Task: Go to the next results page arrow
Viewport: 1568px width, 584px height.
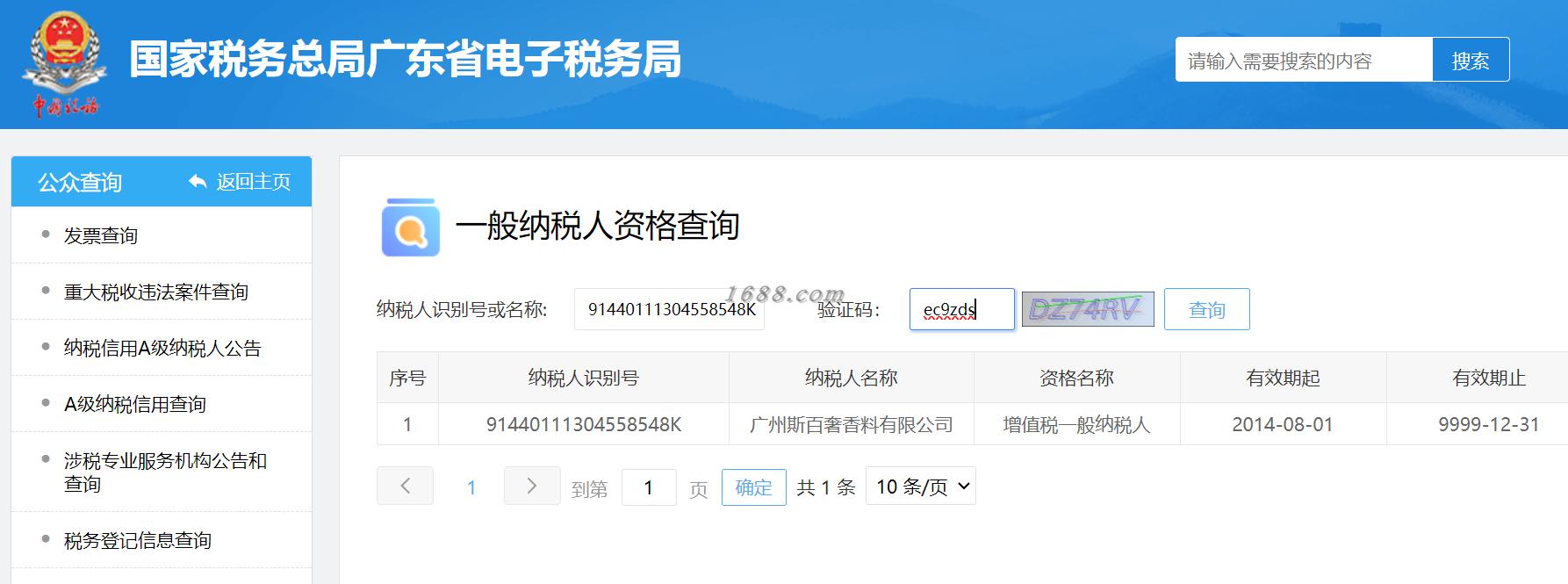Action: [532, 486]
